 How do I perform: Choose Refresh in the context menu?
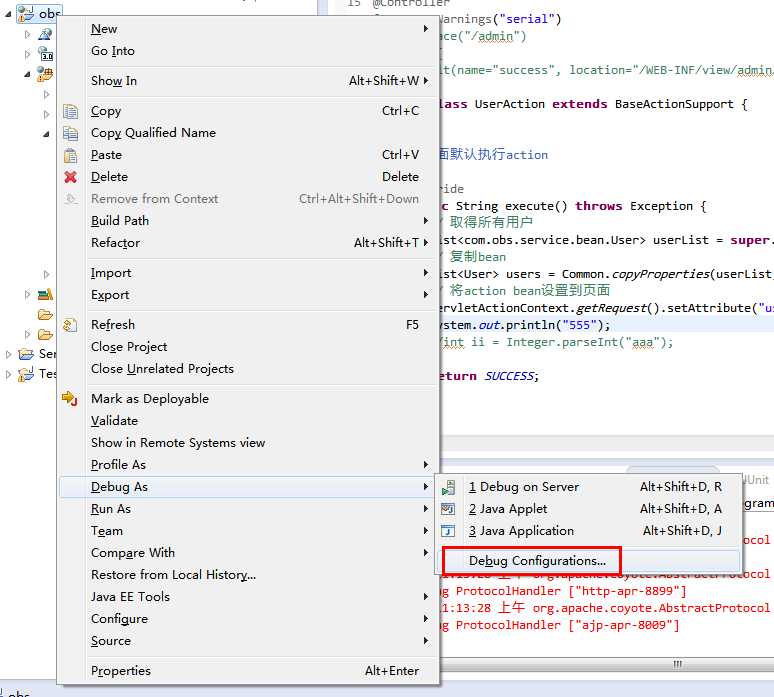click(x=248, y=325)
